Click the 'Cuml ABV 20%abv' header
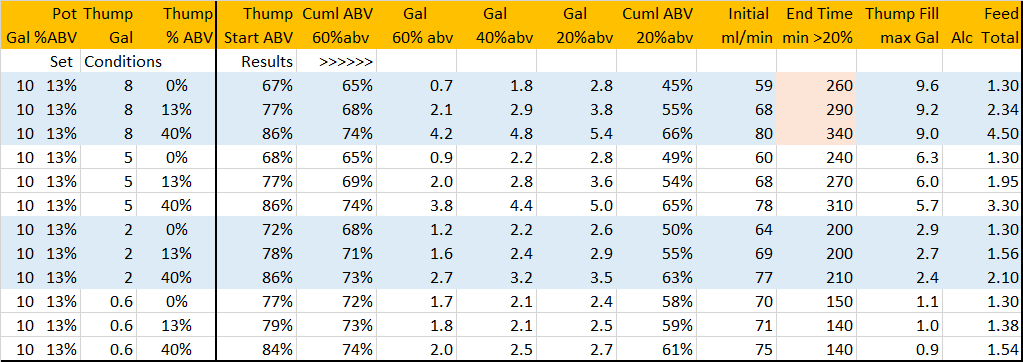This screenshot has height=362, width=1023. click(656, 25)
